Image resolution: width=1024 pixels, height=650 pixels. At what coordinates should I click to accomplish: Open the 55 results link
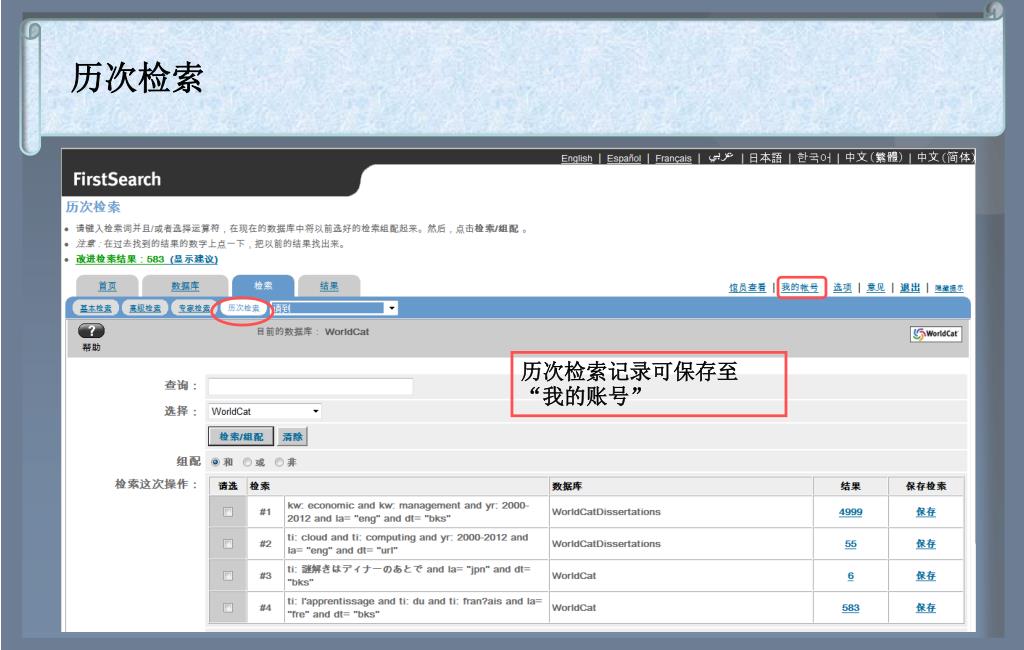tap(850, 544)
